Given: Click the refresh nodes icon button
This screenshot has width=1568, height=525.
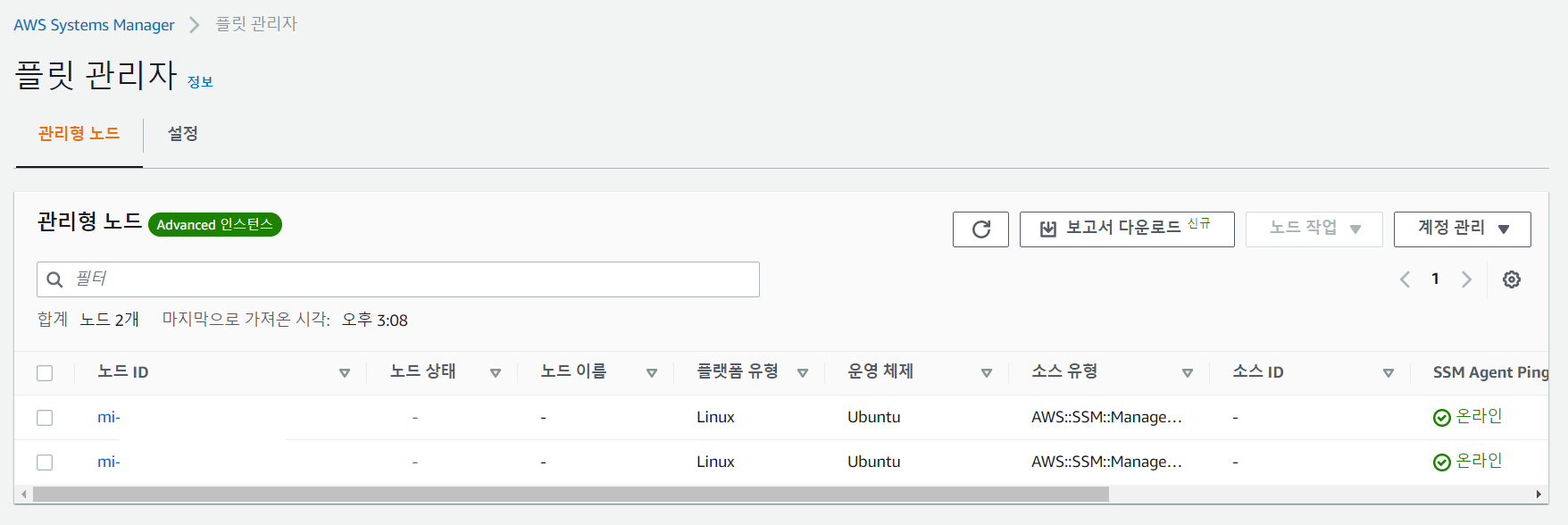Looking at the screenshot, I should coord(980,229).
